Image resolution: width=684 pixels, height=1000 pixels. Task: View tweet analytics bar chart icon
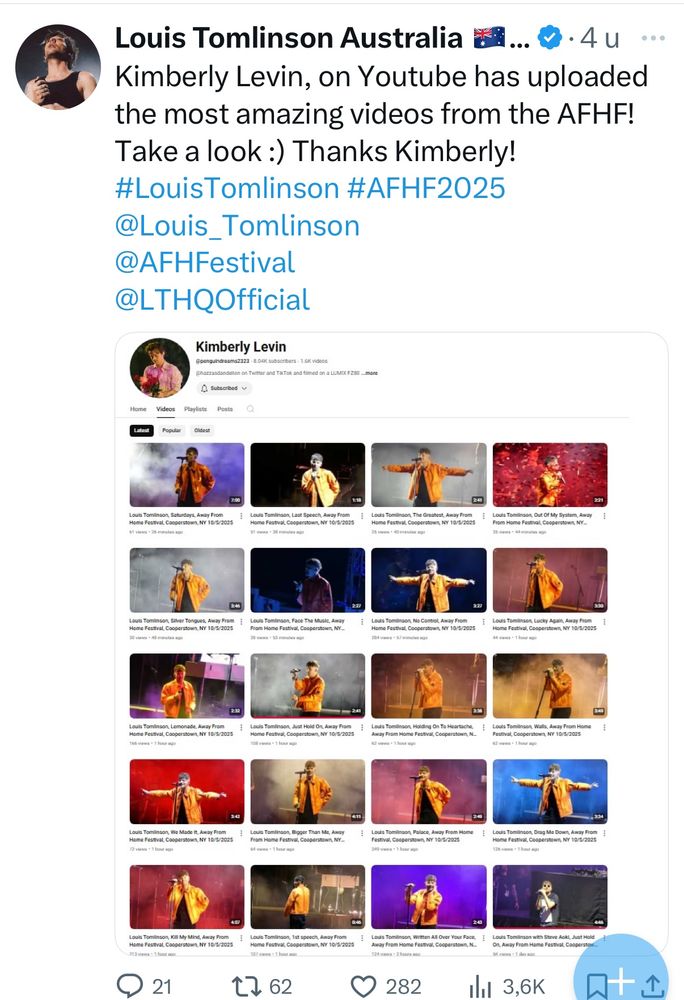(x=480, y=986)
